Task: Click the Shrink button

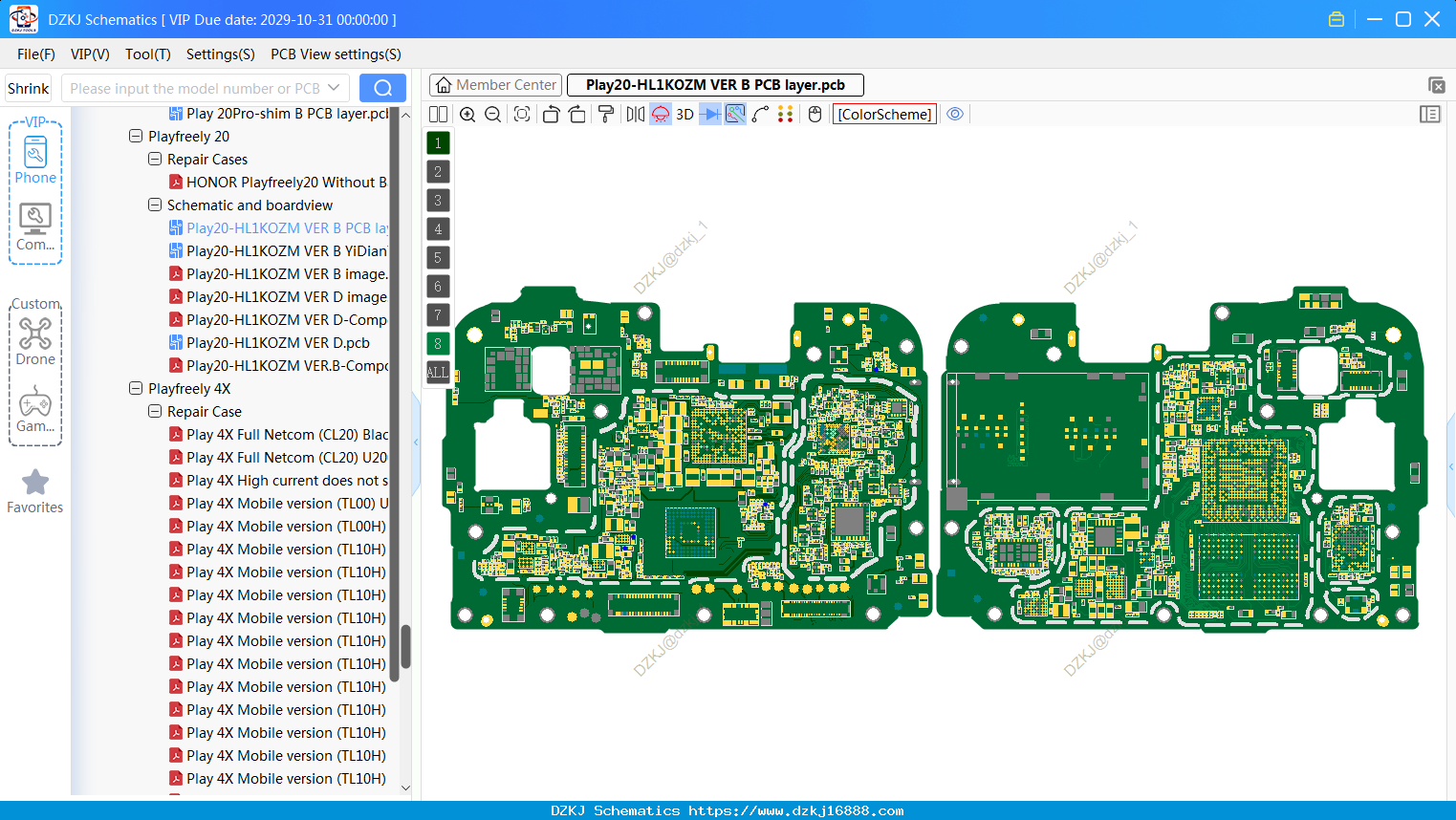Action: 29,88
